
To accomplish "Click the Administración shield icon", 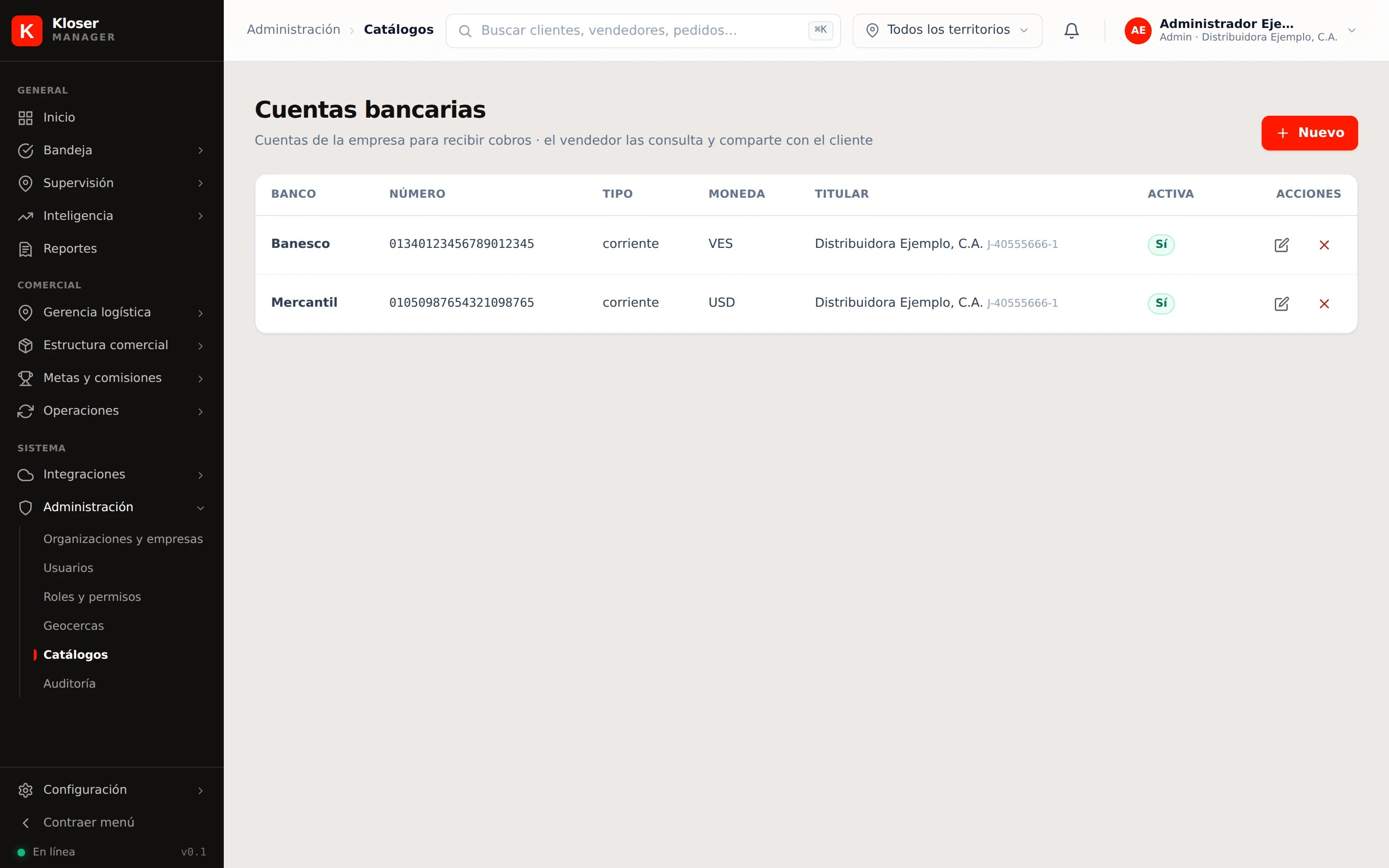I will pos(25,507).
